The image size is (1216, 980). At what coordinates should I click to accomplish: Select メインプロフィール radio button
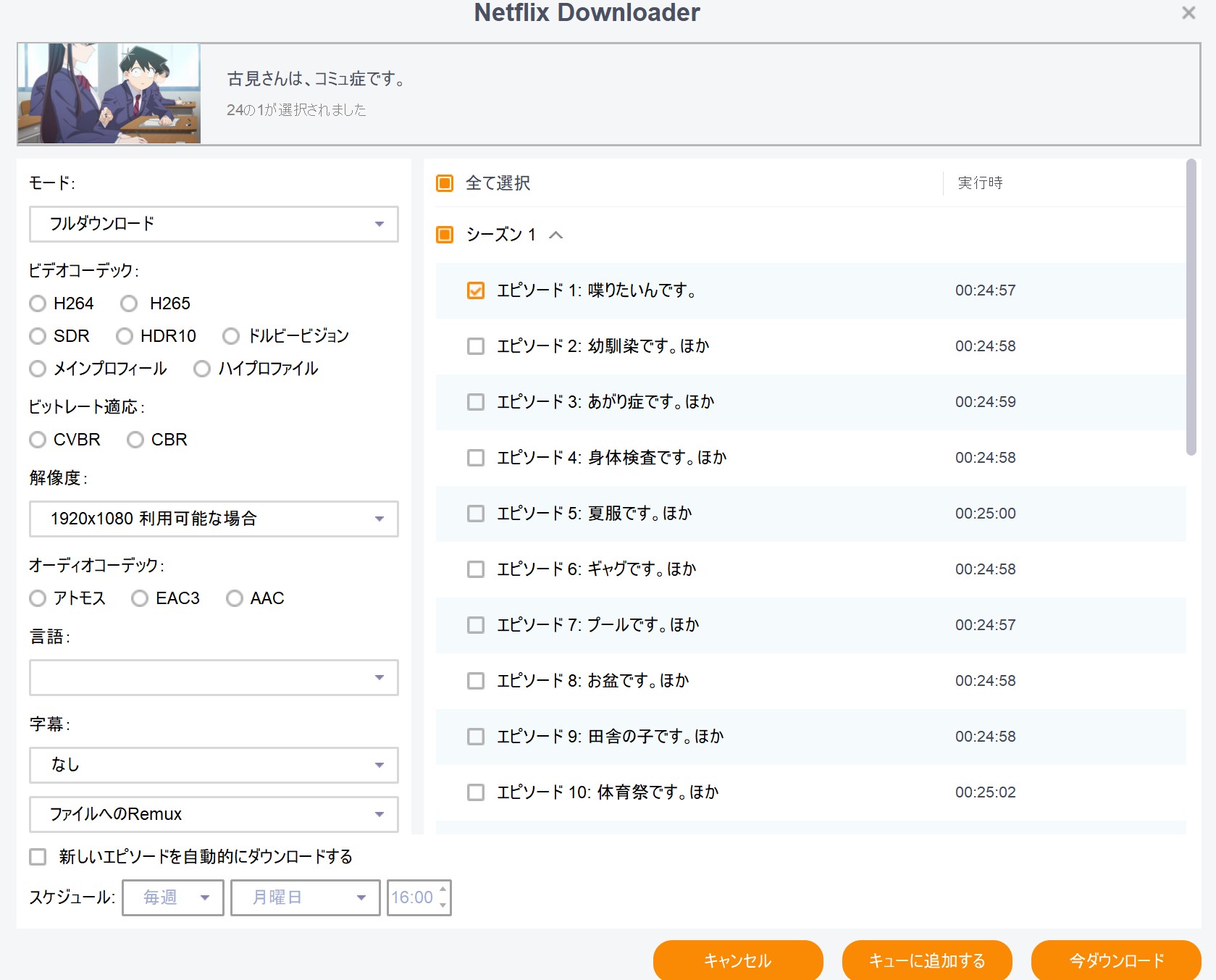[38, 369]
